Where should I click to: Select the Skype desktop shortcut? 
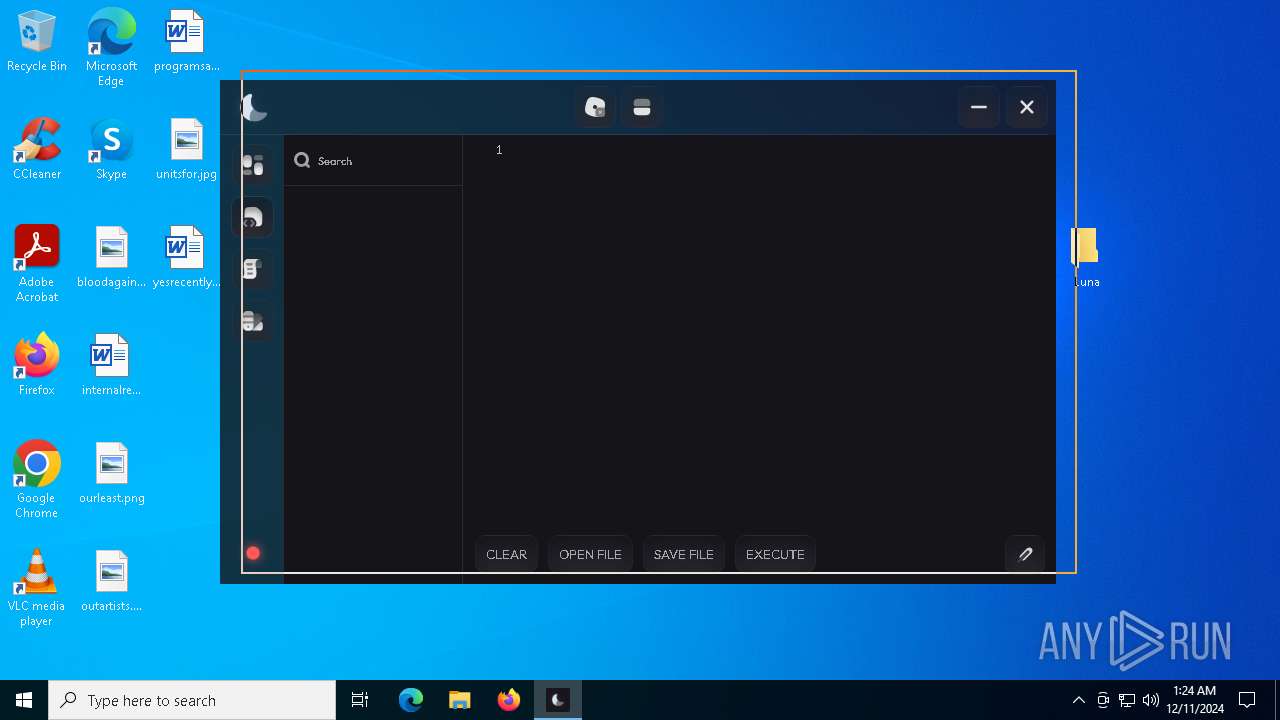[111, 149]
